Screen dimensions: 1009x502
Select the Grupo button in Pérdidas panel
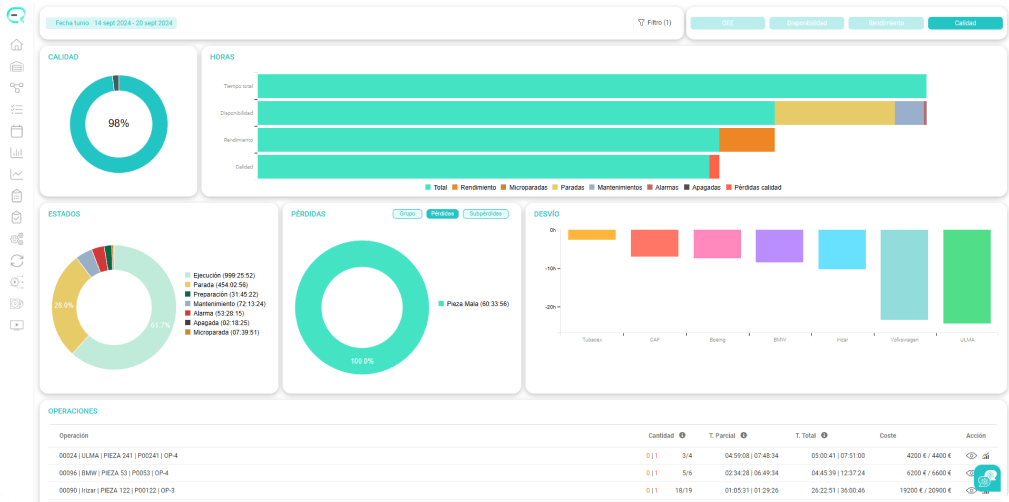tap(407, 214)
